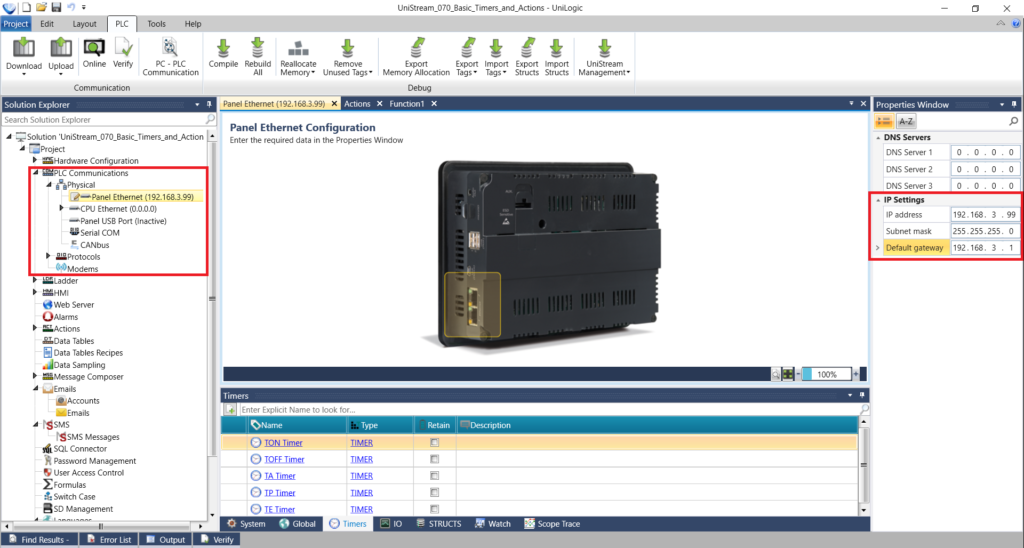Open the Download dropdown arrow
1024x548 pixels.
pyautogui.click(x=24, y=74)
